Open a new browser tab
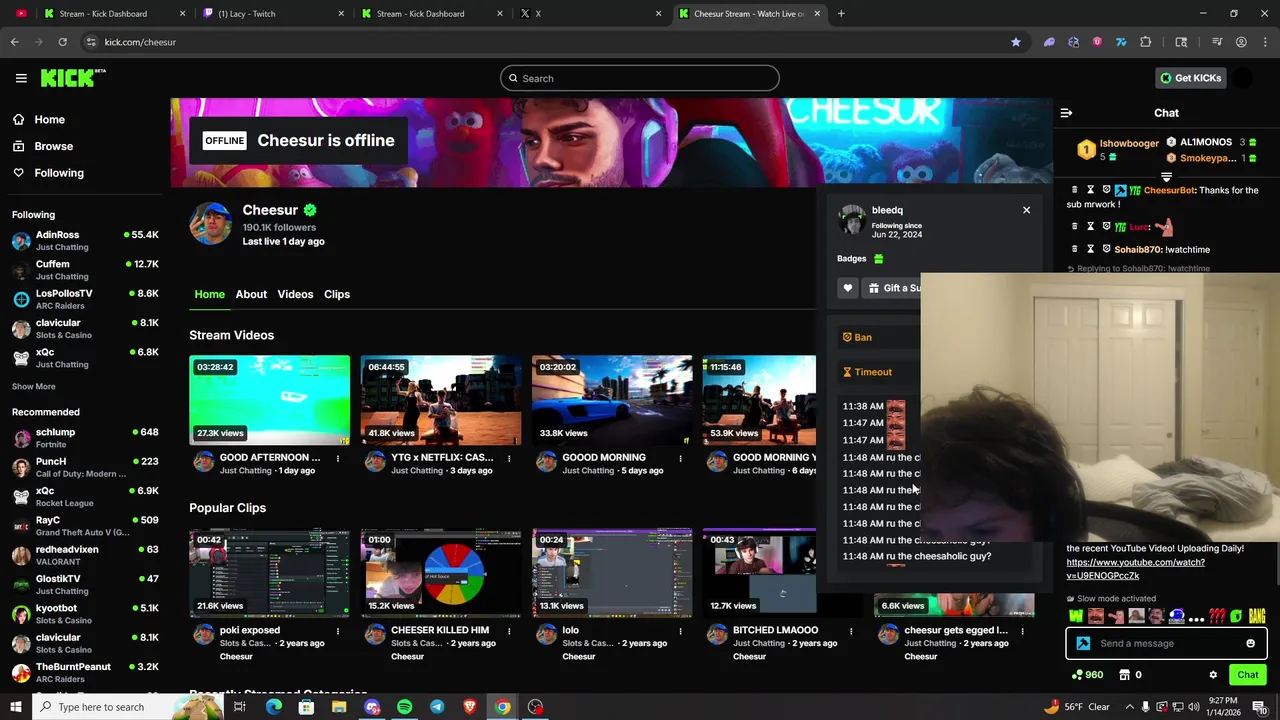The image size is (1280, 720). (x=841, y=14)
